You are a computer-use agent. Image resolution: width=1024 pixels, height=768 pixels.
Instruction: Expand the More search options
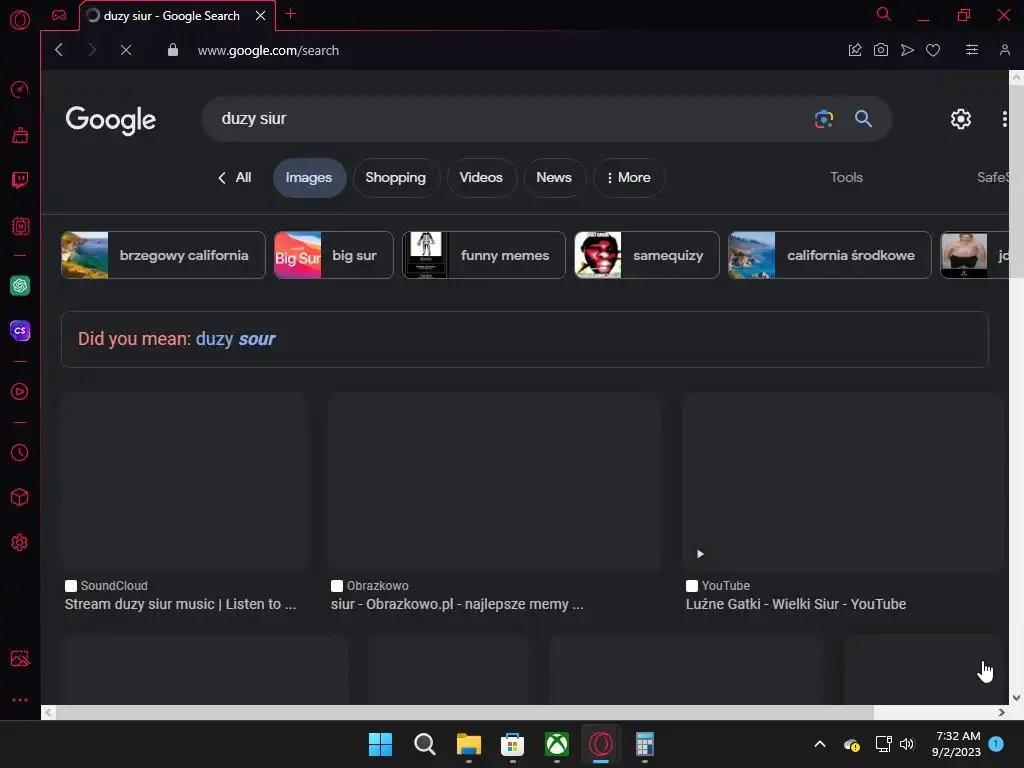coord(629,178)
